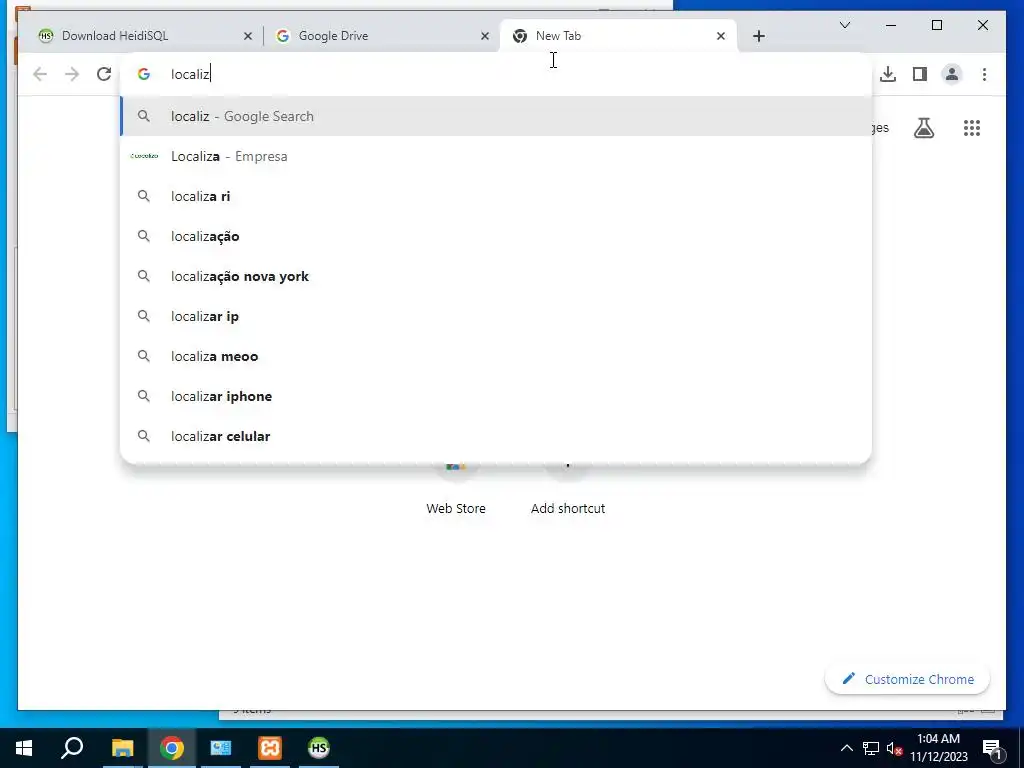Click the Google G icon in address bar
Screen dimensions: 1024x768
pos(144,74)
